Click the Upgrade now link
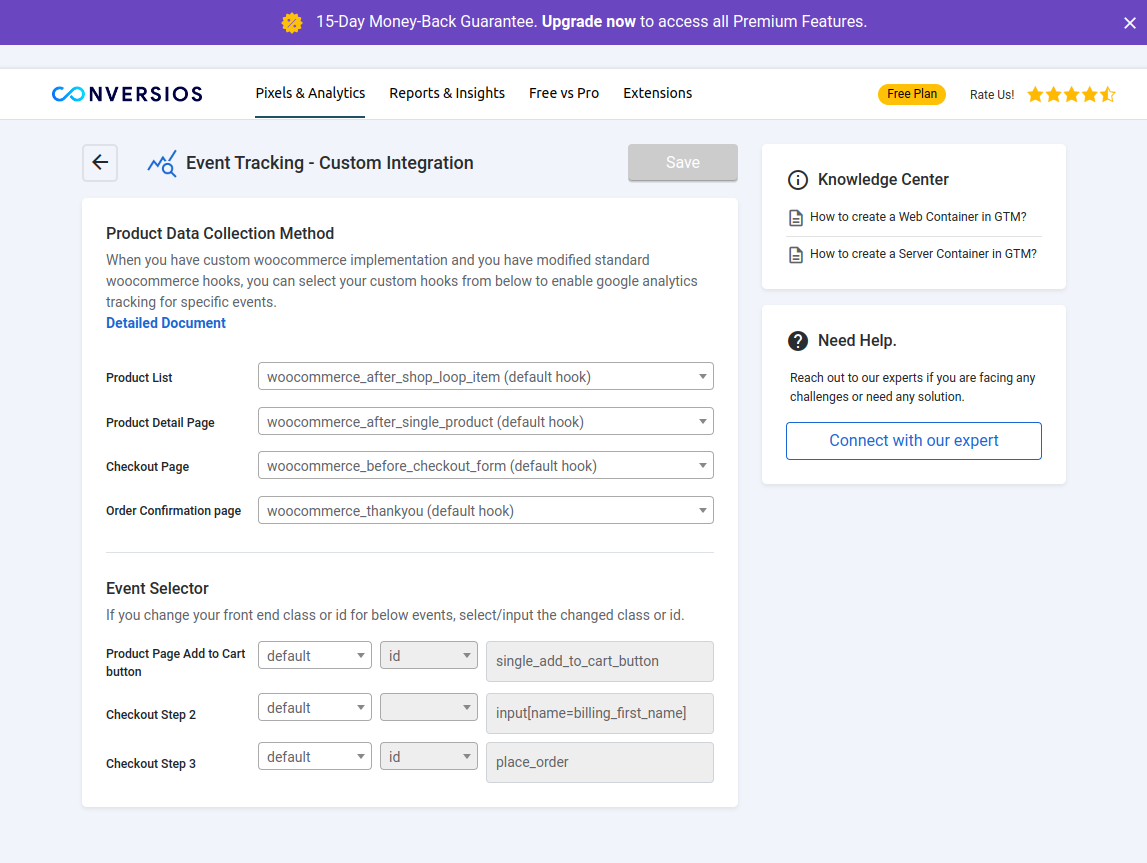The width and height of the screenshot is (1147, 863). pyautogui.click(x=589, y=22)
